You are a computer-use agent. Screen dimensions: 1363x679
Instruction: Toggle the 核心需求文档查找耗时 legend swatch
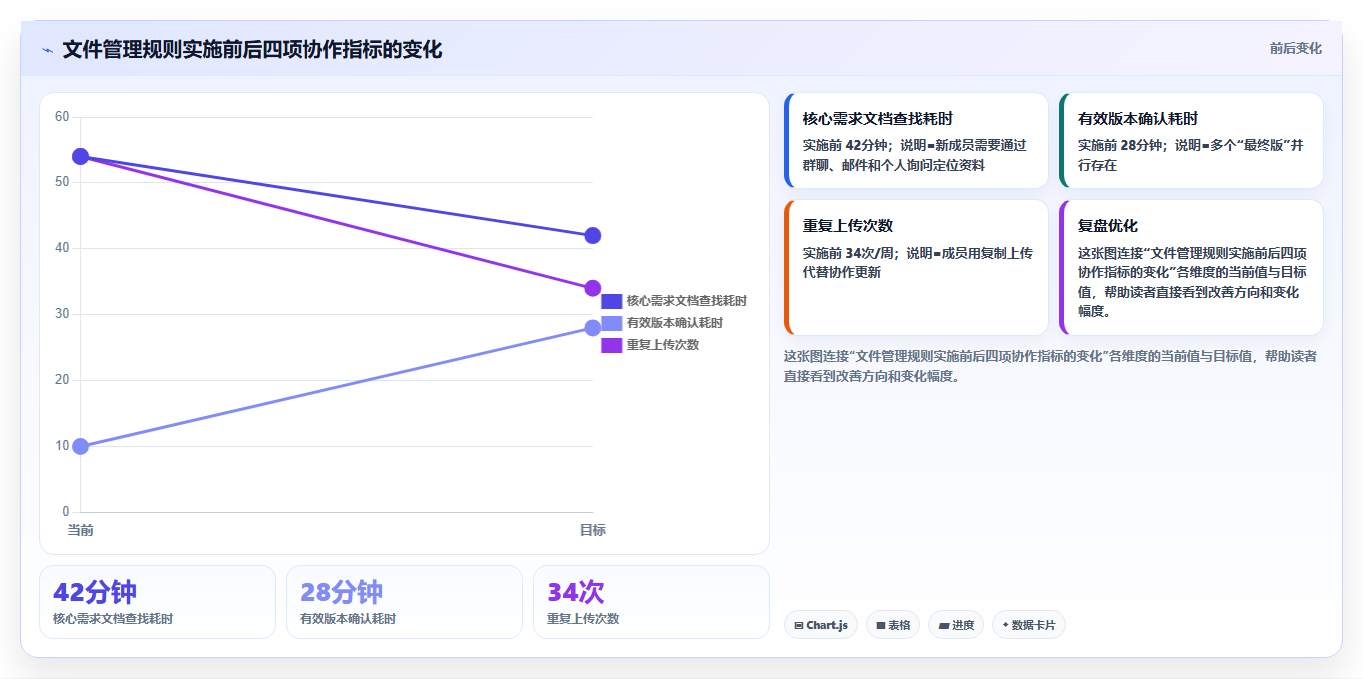coord(611,301)
